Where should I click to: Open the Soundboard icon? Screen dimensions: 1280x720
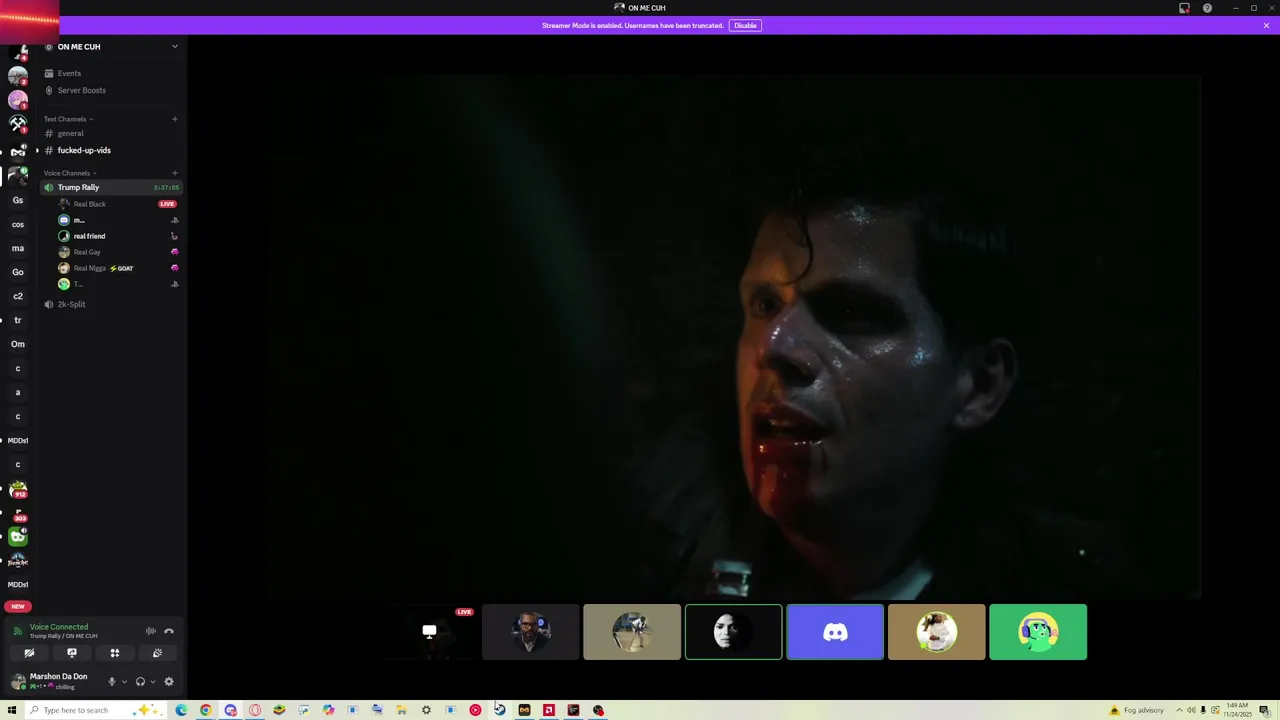coord(157,653)
